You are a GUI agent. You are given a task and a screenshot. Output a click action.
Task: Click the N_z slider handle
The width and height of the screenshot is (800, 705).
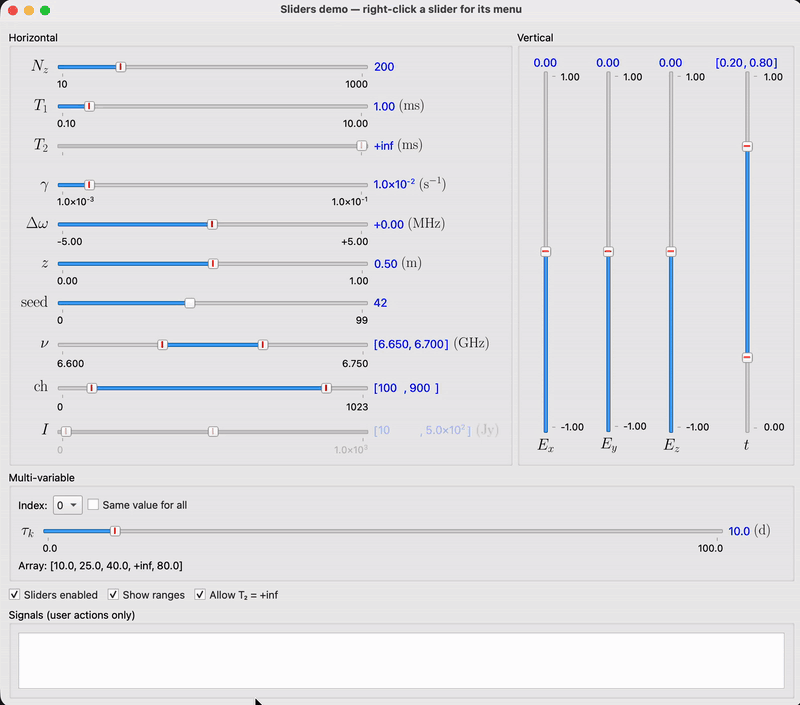coord(120,67)
